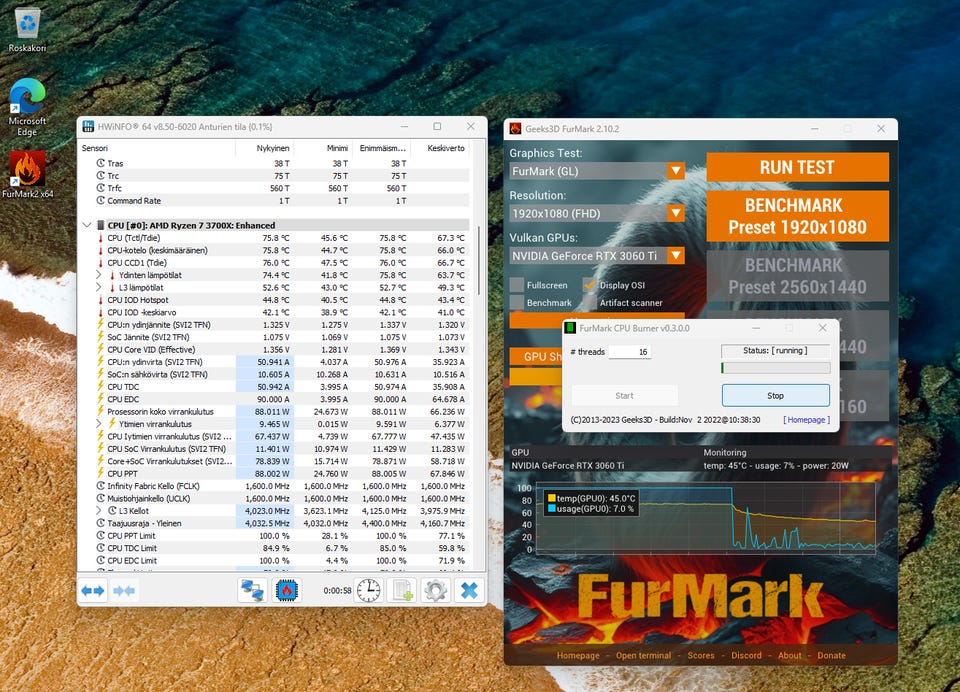
Task: Toggle the Display OSI checkbox
Action: click(590, 285)
